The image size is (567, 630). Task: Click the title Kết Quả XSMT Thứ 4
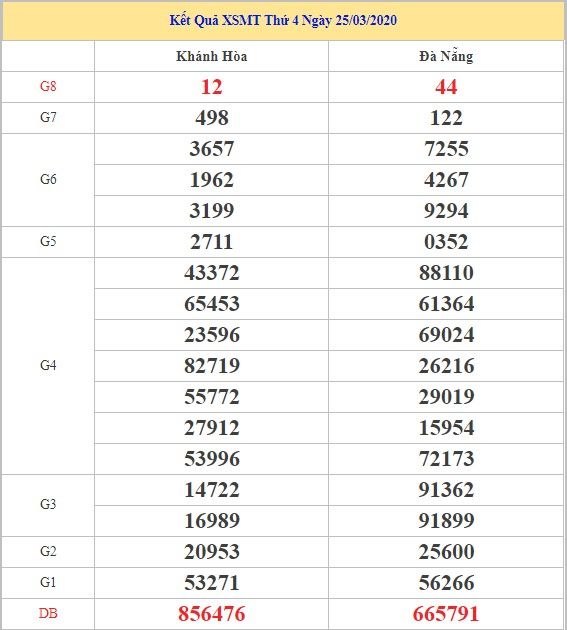click(x=234, y=20)
